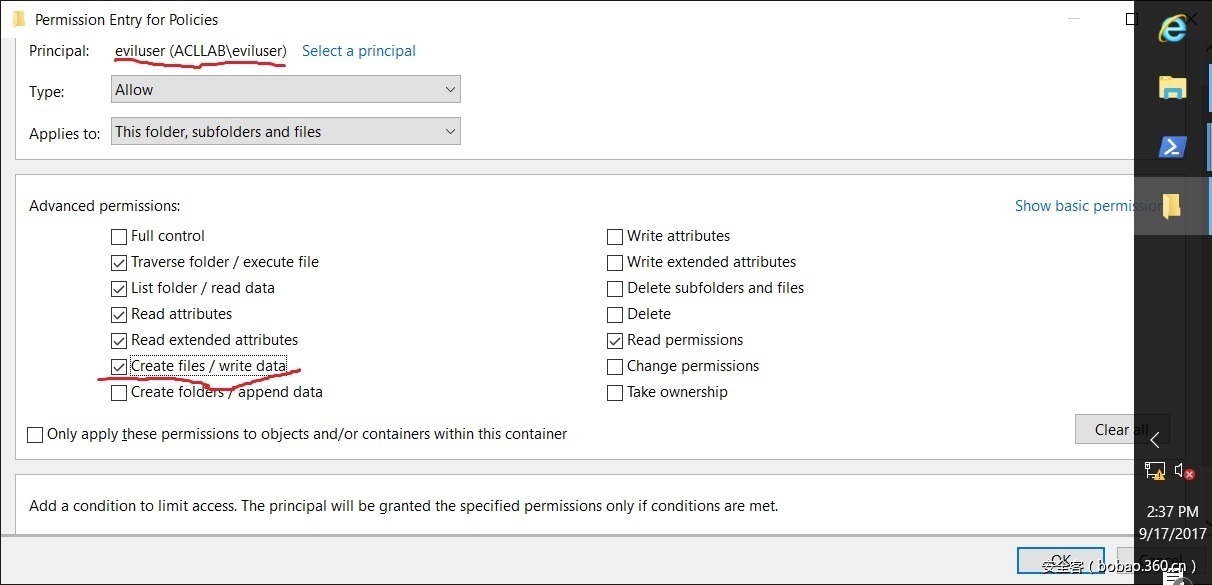
Task: Confirm the dialog with OK button
Action: coord(1060,560)
